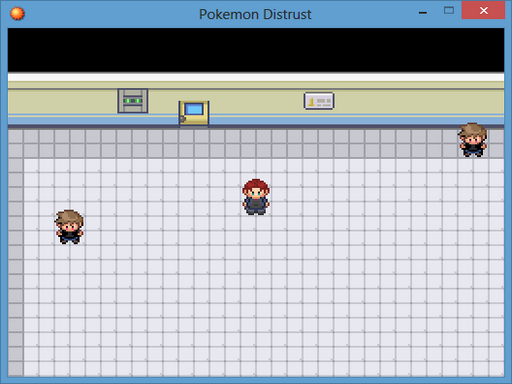The image size is (512, 384).
Task: Click the brown-haired NPC by the right wall
Action: coord(473,140)
